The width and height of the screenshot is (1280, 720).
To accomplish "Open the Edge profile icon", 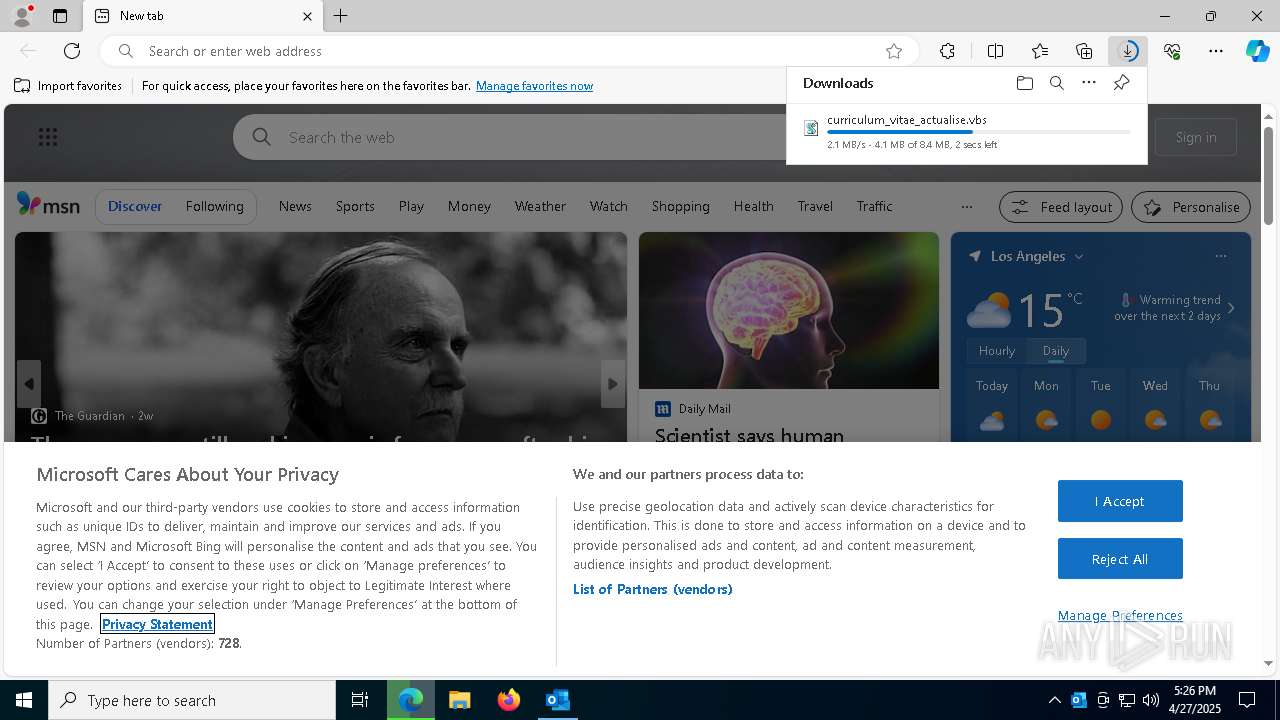I will click(21, 16).
